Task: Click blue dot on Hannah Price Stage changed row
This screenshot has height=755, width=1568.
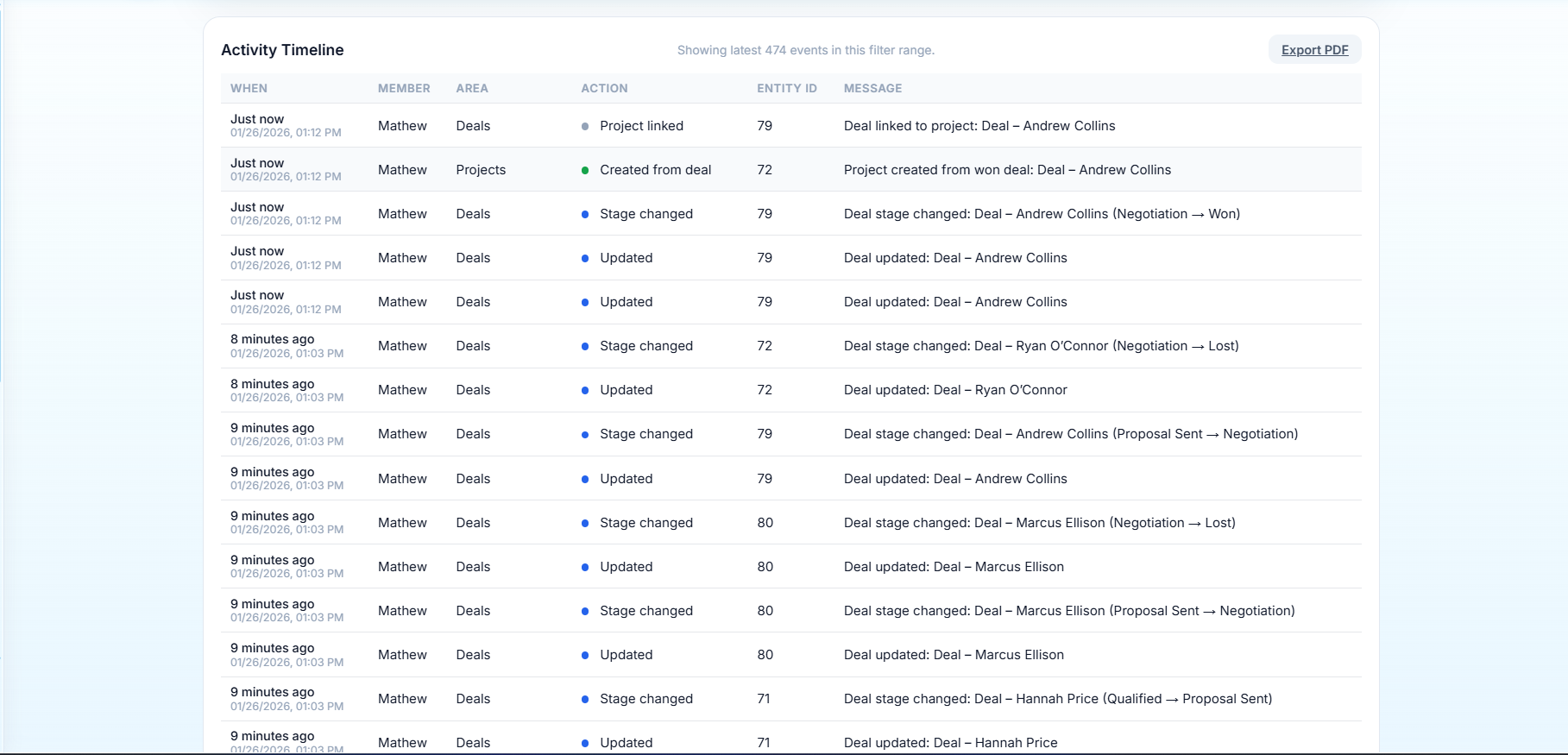Action: click(585, 699)
